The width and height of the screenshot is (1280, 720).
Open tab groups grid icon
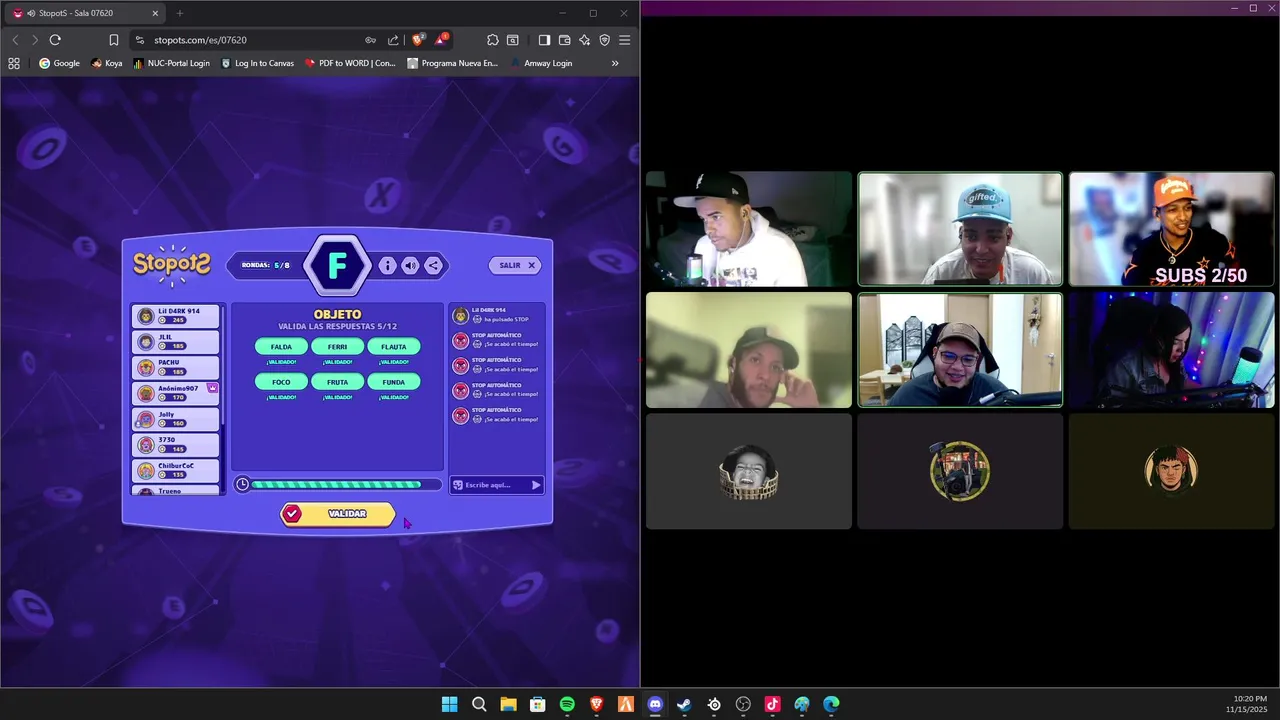coord(14,63)
